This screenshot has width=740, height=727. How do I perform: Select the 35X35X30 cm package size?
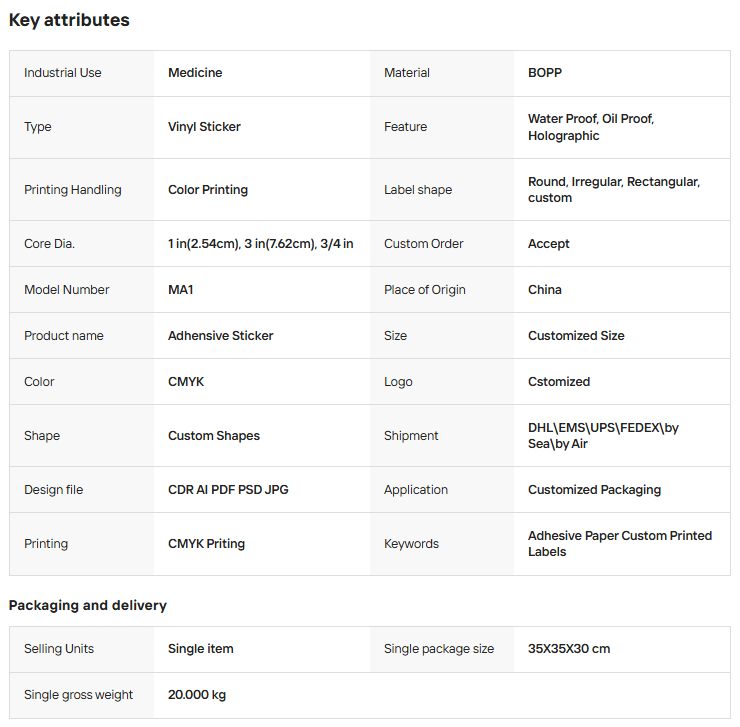[569, 649]
